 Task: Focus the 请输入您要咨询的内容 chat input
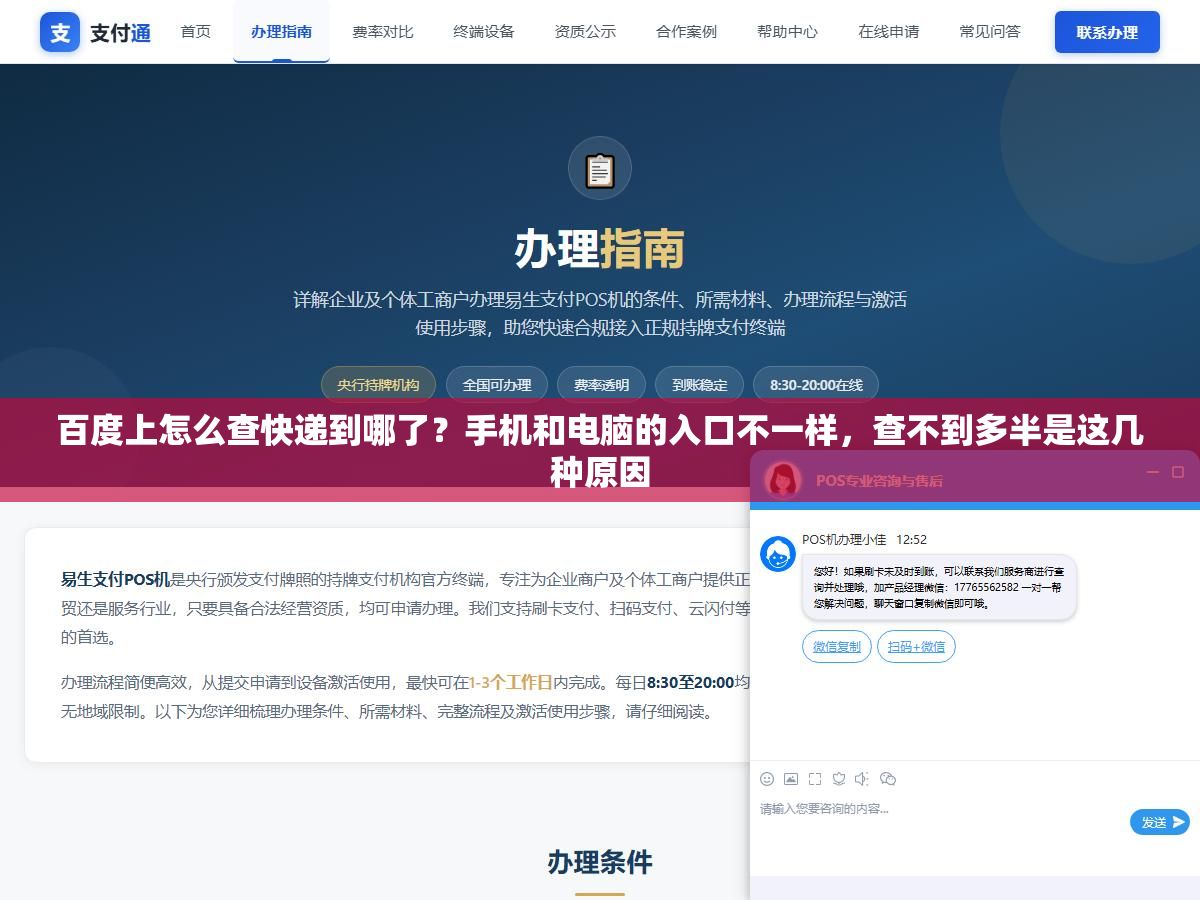point(940,822)
